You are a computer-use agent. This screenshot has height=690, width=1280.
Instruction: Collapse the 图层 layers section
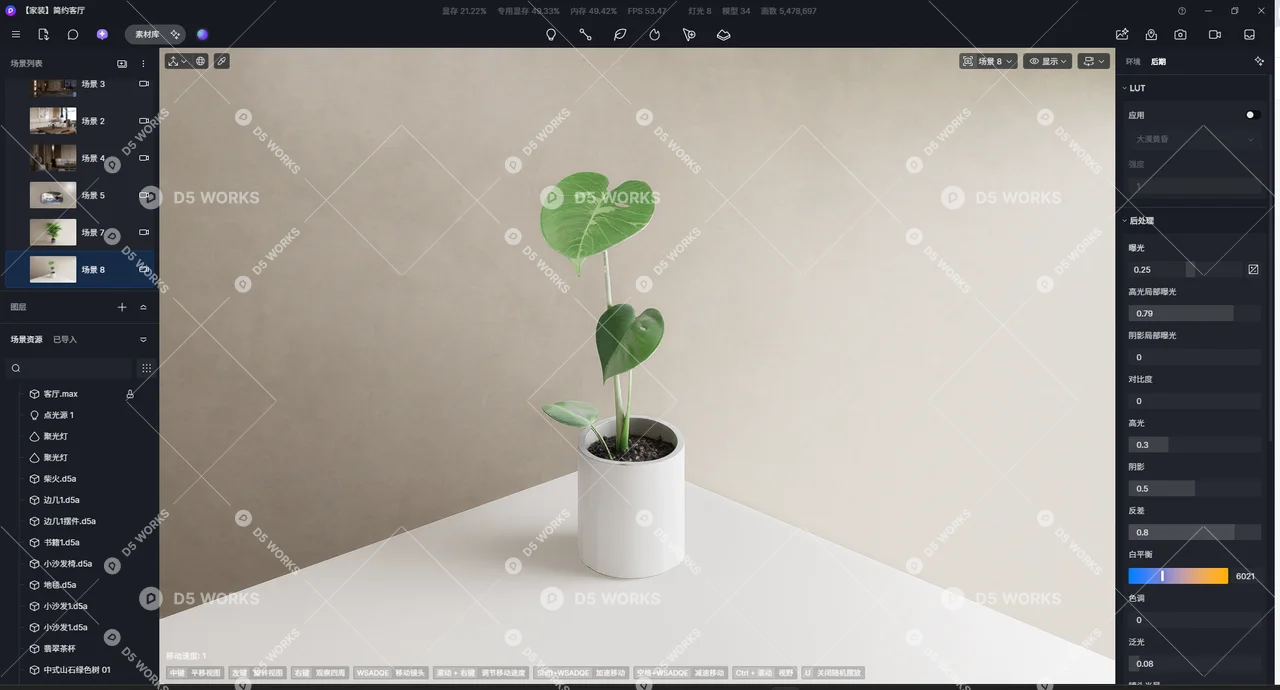click(x=143, y=307)
